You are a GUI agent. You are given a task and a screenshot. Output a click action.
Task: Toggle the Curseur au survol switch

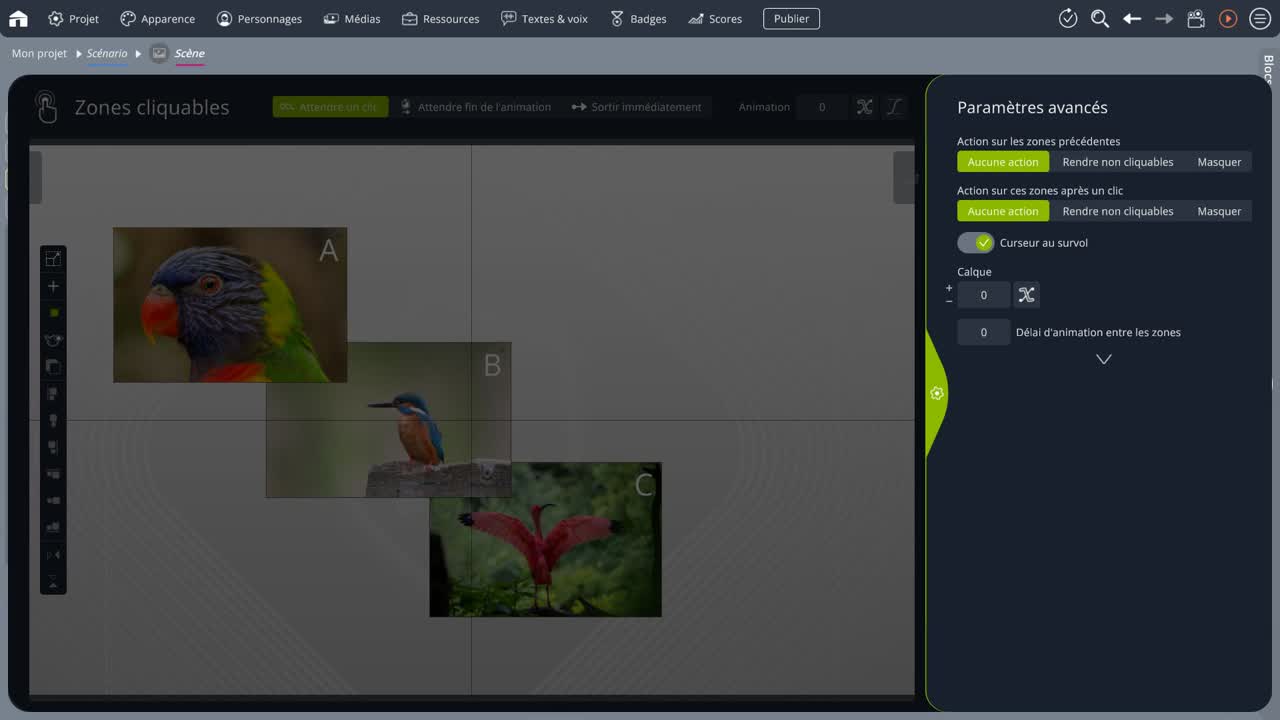click(x=975, y=243)
